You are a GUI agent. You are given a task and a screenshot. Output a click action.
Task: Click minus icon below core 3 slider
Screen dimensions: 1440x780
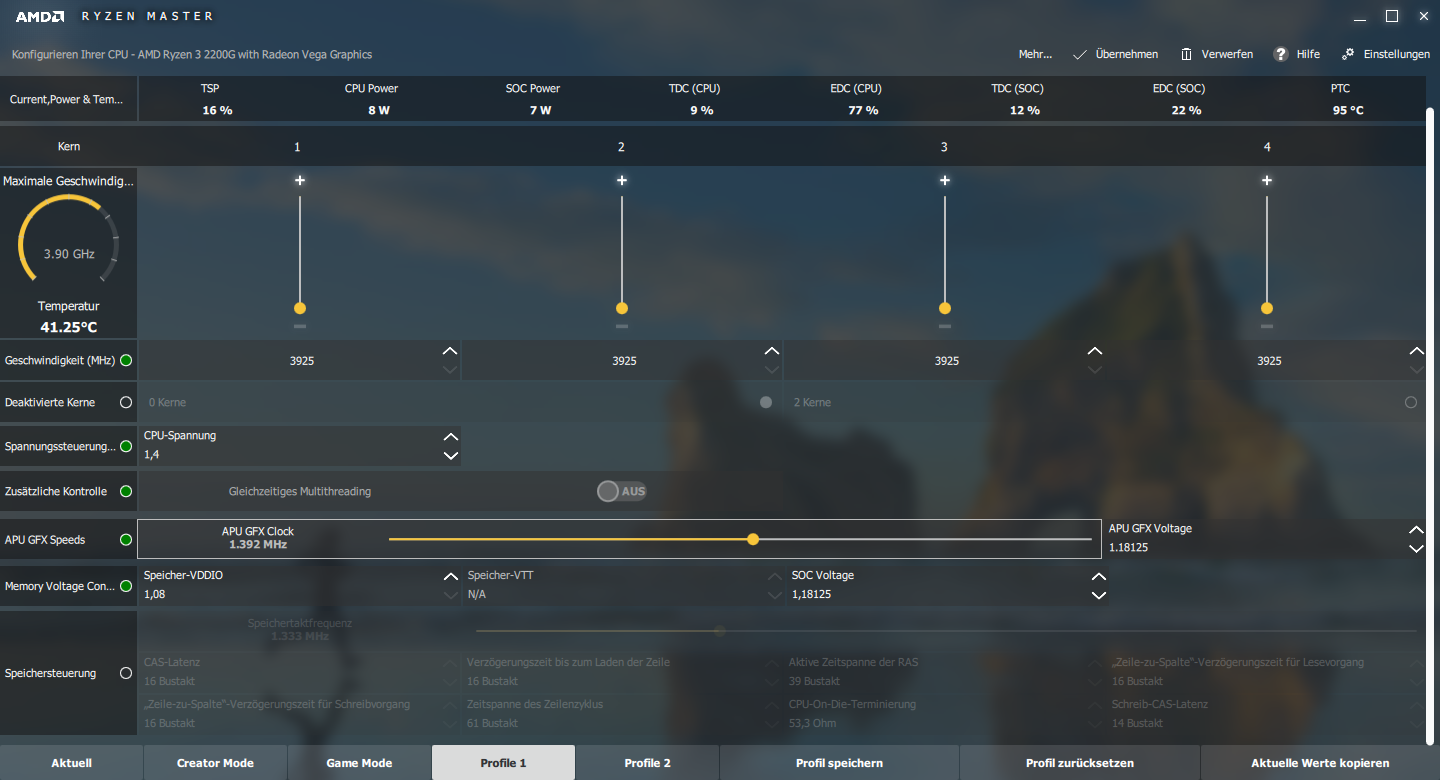[x=945, y=326]
